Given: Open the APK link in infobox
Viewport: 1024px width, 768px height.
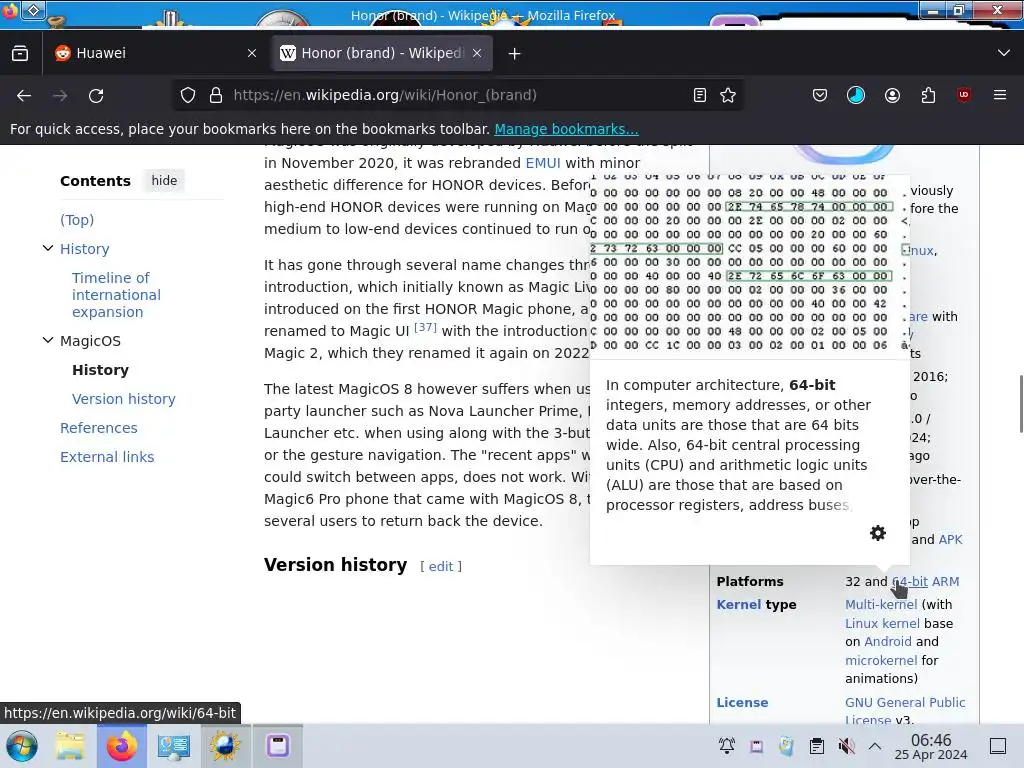Looking at the screenshot, I should (x=950, y=539).
